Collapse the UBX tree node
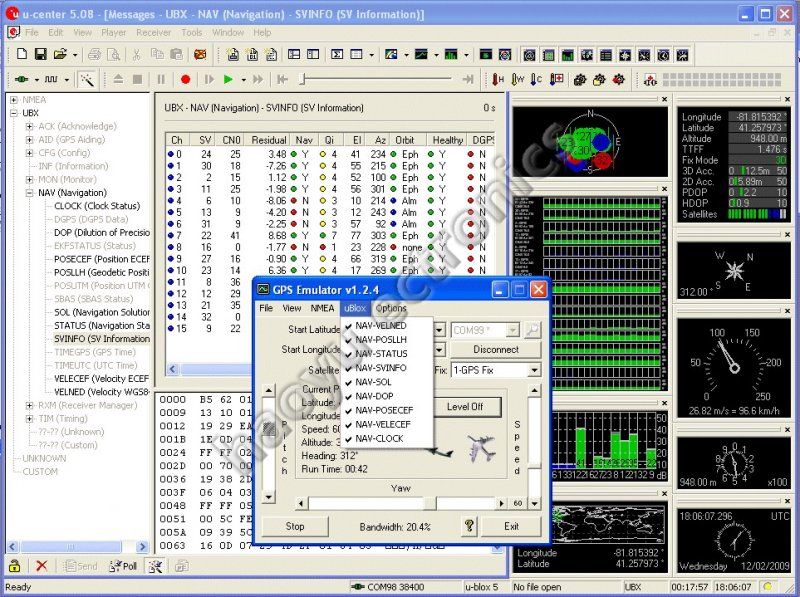 [14, 113]
